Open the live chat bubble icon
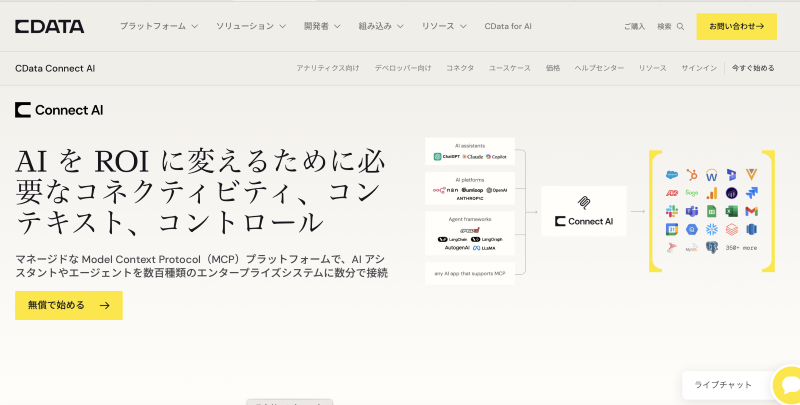The image size is (800, 405). point(788,385)
